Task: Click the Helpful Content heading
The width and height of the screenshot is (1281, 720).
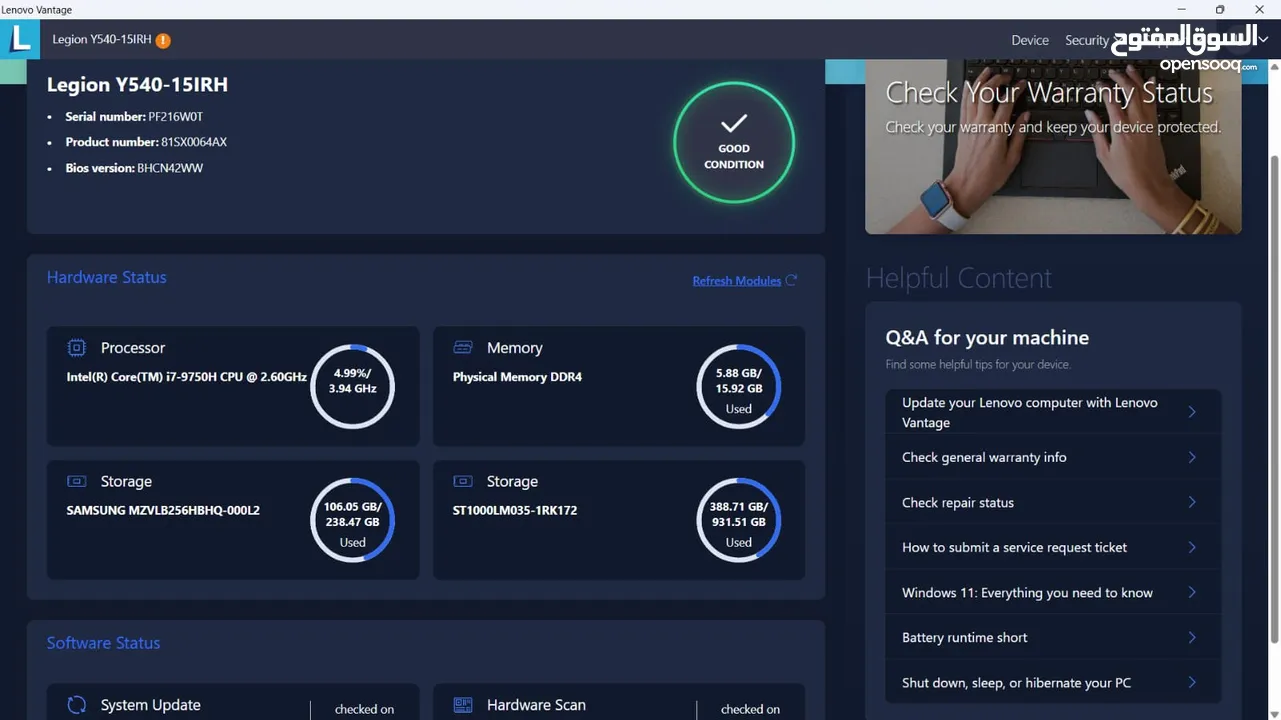Action: 959,278
